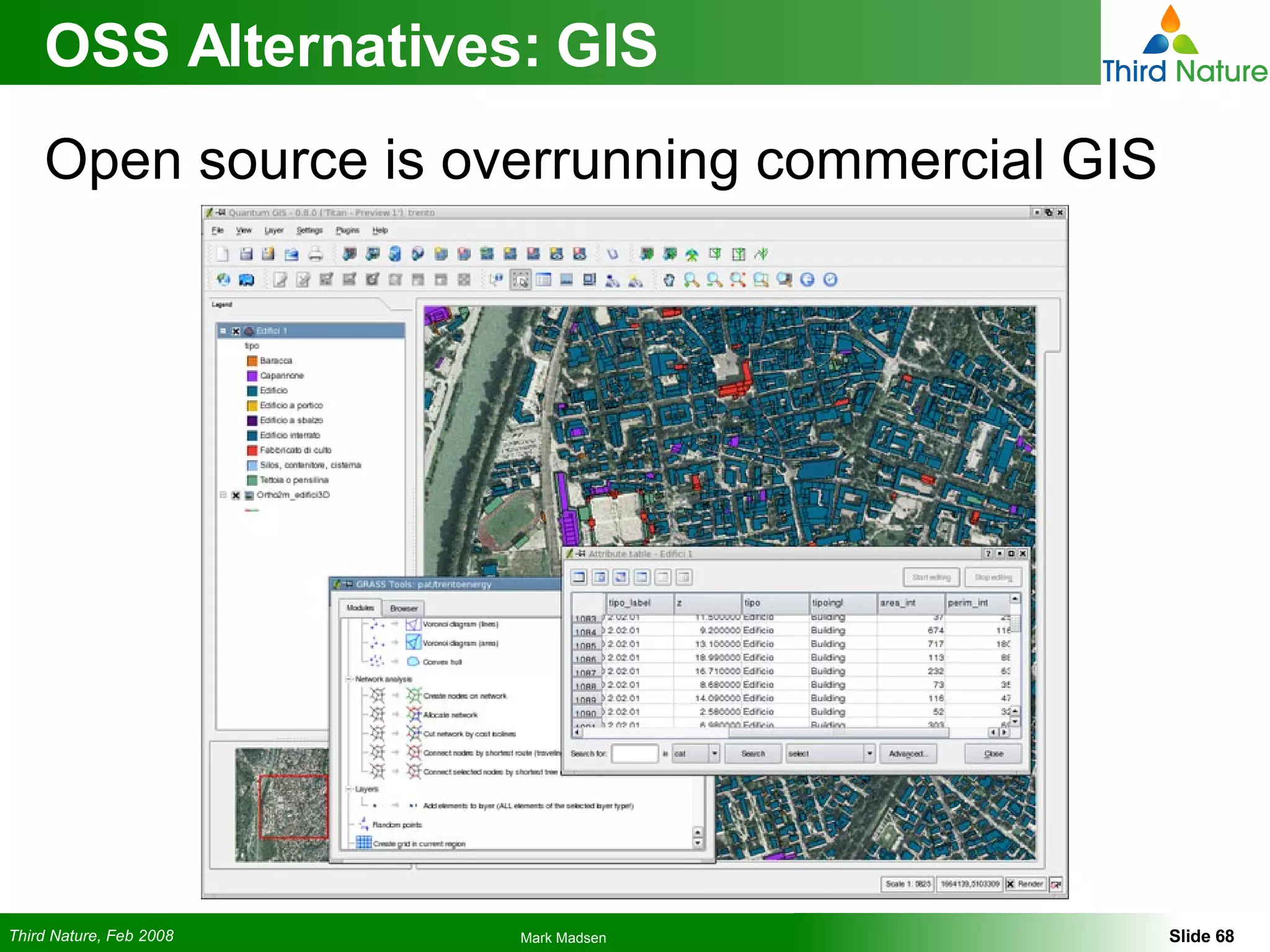The image size is (1270, 952).
Task: Click the Start editing button
Action: point(931,577)
